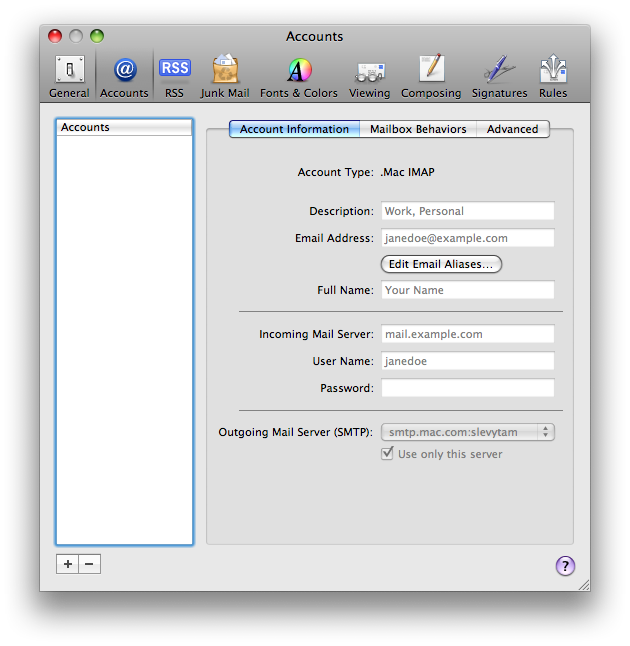This screenshot has height=646, width=630.
Task: Switch to the Advanced tab
Action: [512, 129]
